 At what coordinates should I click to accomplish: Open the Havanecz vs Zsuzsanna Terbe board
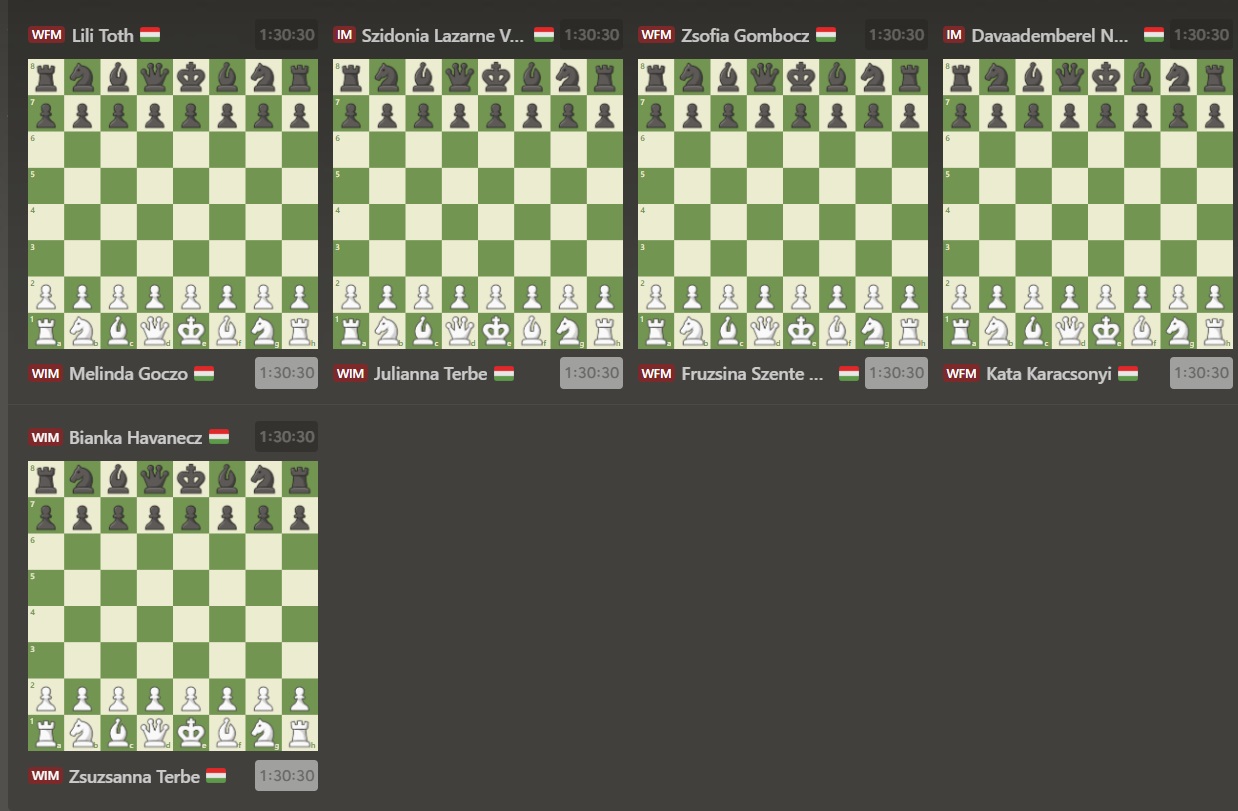pos(173,605)
